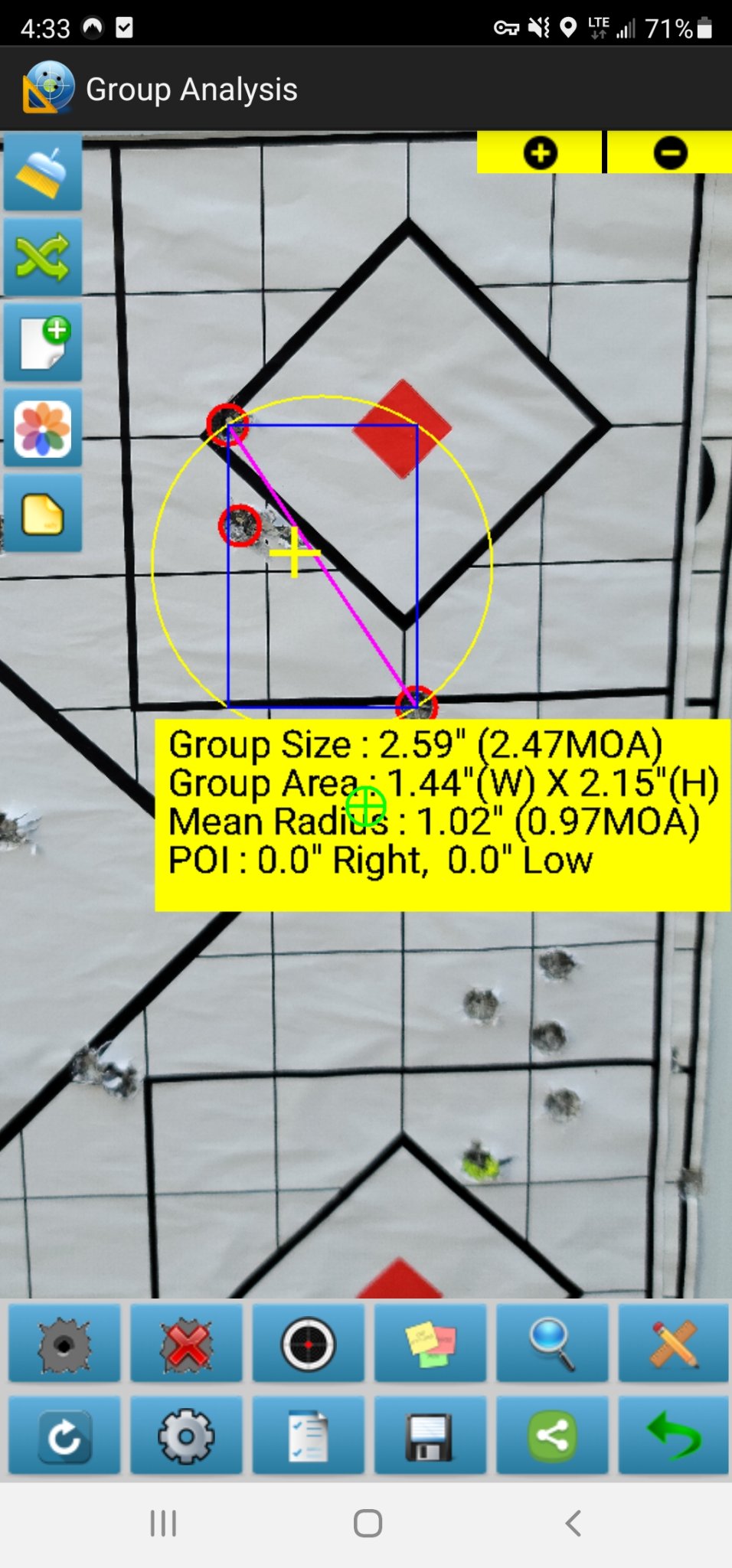Tap the Group Analysis app logo
732x1568 pixels.
(49, 87)
